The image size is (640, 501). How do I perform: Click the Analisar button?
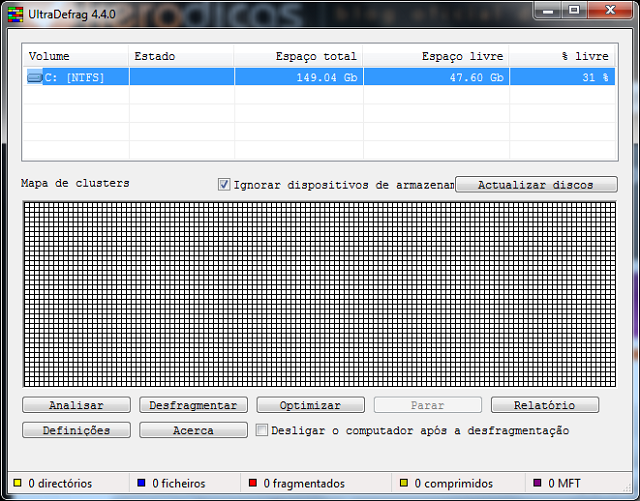tap(76, 405)
